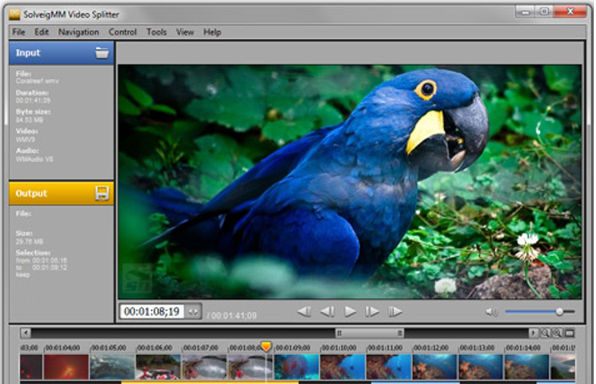Screen dimensions: 596x384
Task: Select the coral thumbnail at 00:01:10;00
Action: click(x=342, y=367)
